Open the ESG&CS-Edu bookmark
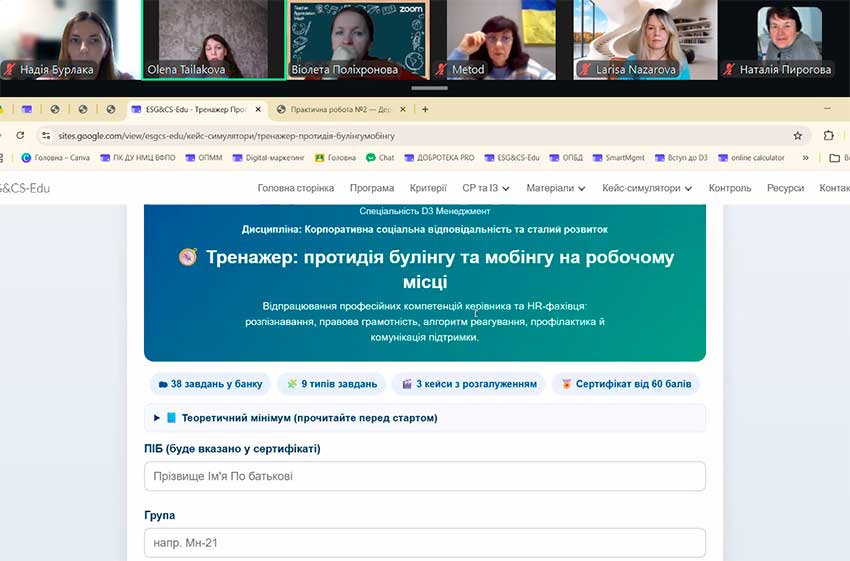The width and height of the screenshot is (850, 561). click(512, 158)
